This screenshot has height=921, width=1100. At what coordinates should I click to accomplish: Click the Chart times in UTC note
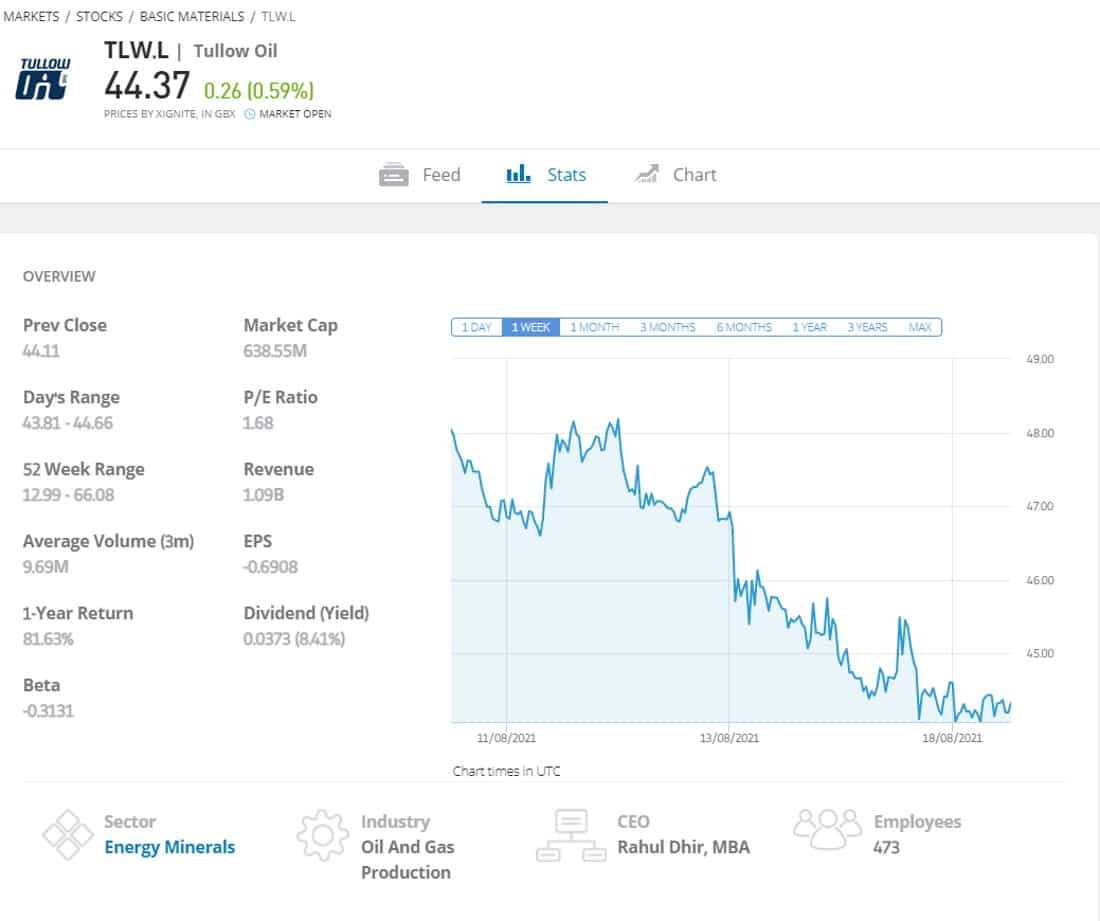coord(507,772)
